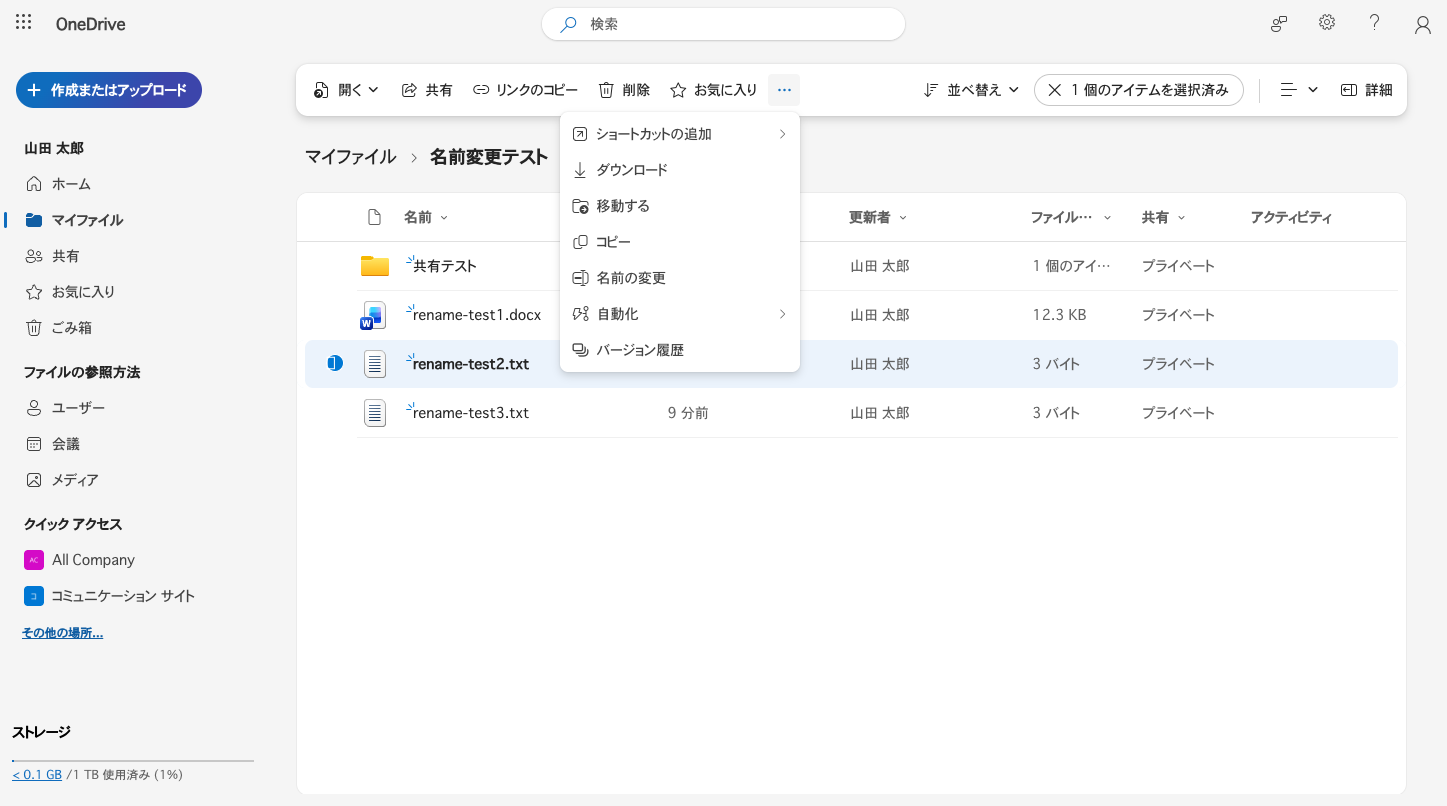Open the 詳細 details pane
This screenshot has width=1447, height=806.
click(x=1366, y=90)
